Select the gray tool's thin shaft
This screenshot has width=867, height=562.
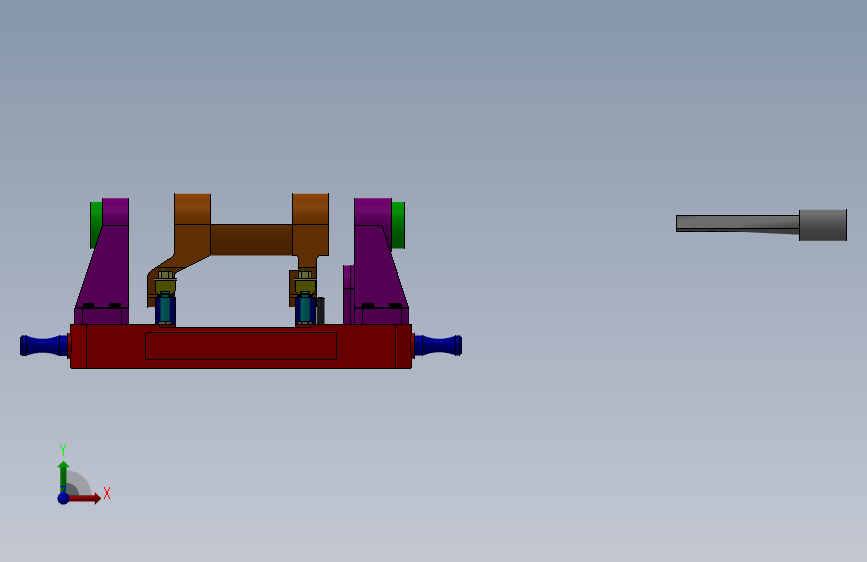(x=738, y=223)
